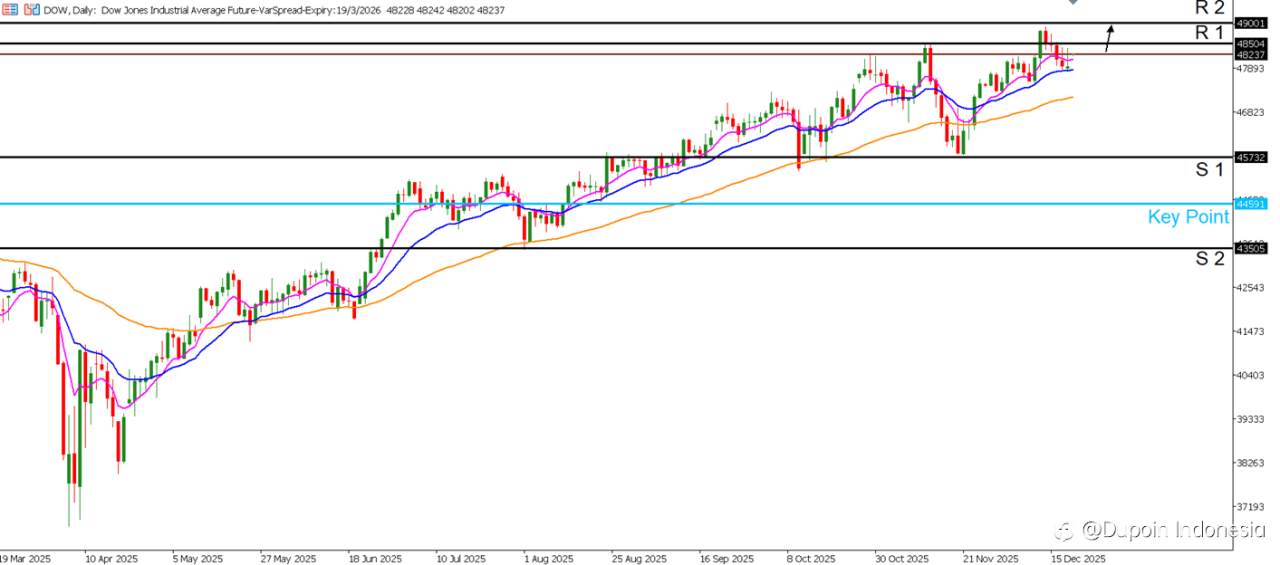Click the 47893 price axis value

tap(1252, 69)
